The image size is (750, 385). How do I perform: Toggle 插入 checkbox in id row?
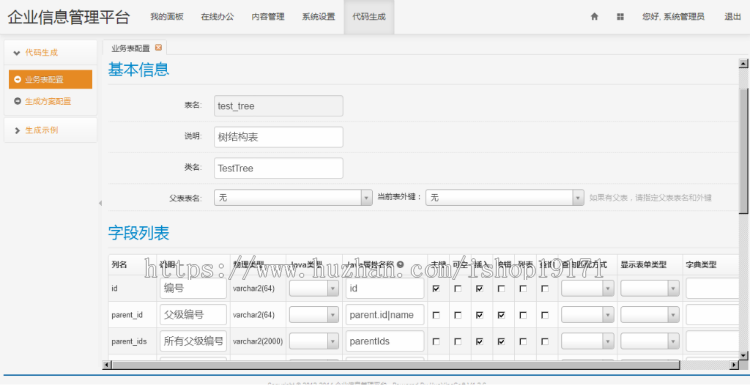479,289
